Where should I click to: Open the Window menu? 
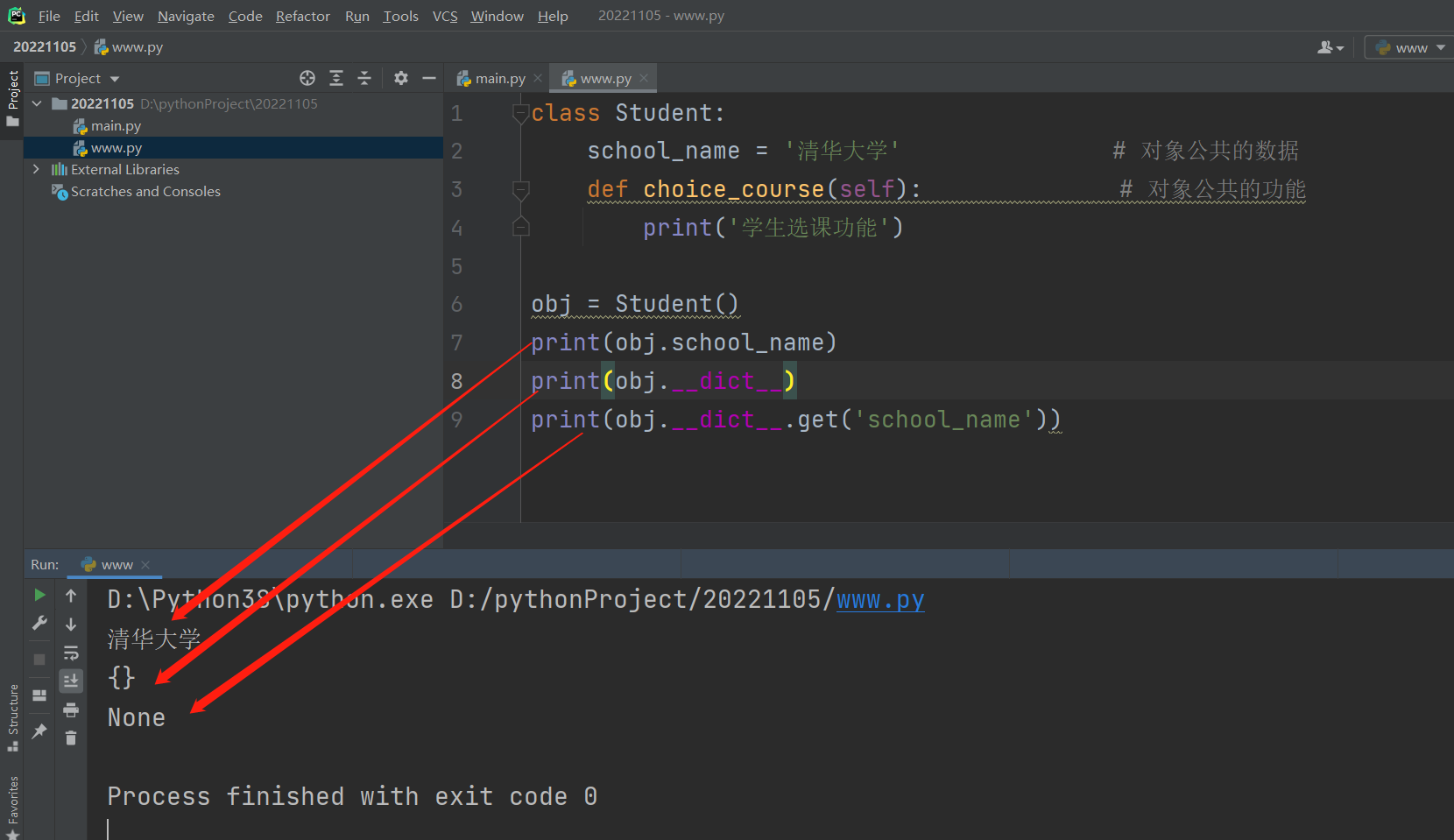coord(497,16)
